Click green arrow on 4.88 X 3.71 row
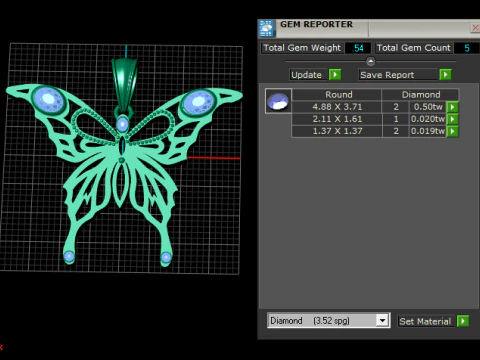This screenshot has height=360, width=480. point(452,107)
